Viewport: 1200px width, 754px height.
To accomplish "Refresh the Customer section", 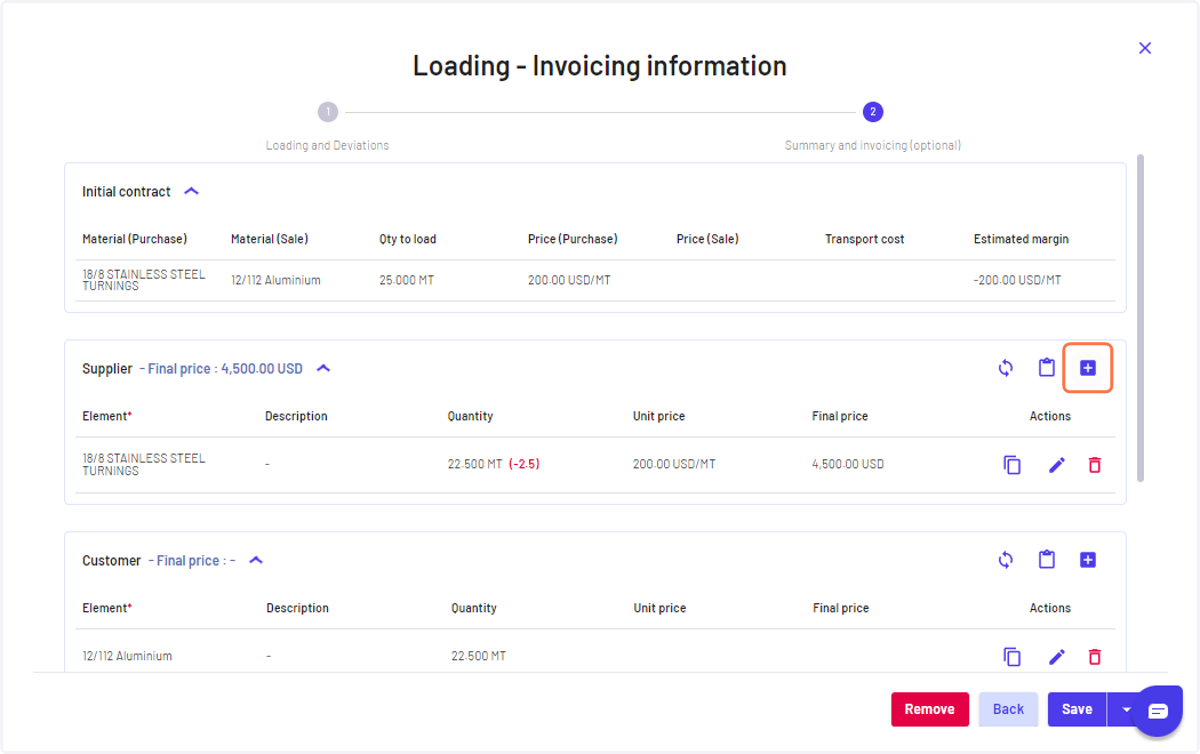I will pos(1006,560).
